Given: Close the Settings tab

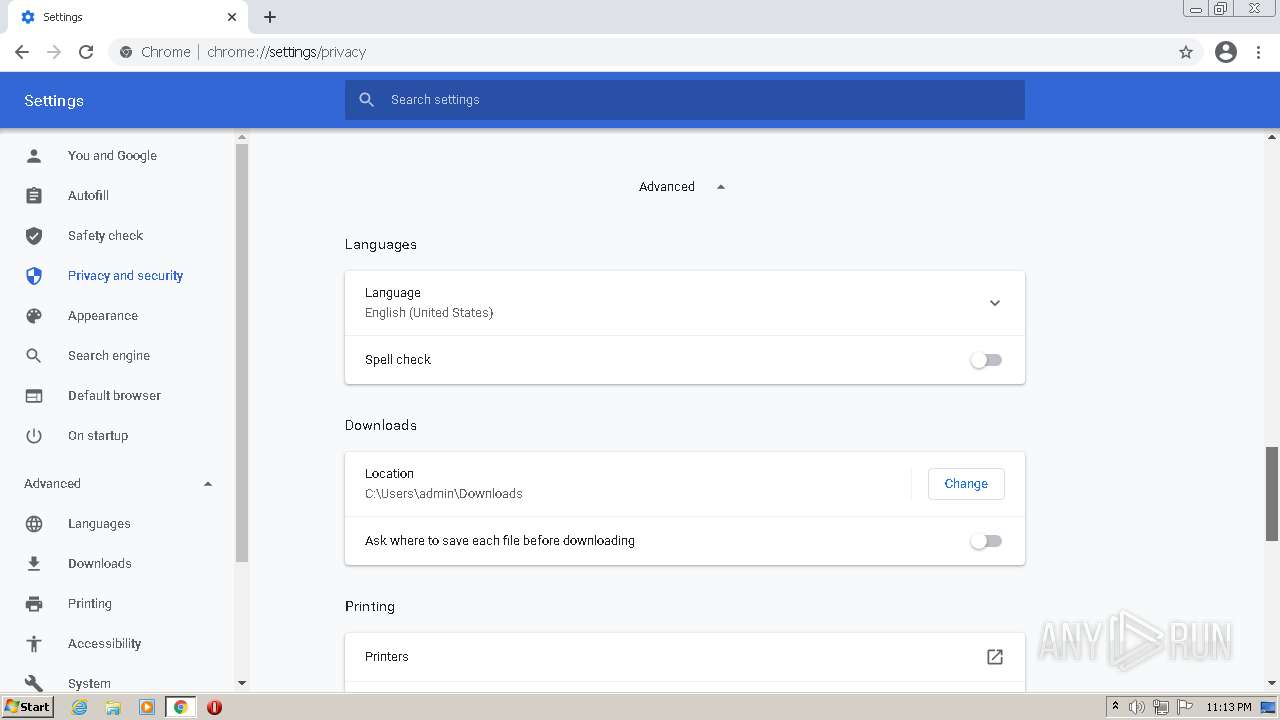Looking at the screenshot, I should [232, 17].
